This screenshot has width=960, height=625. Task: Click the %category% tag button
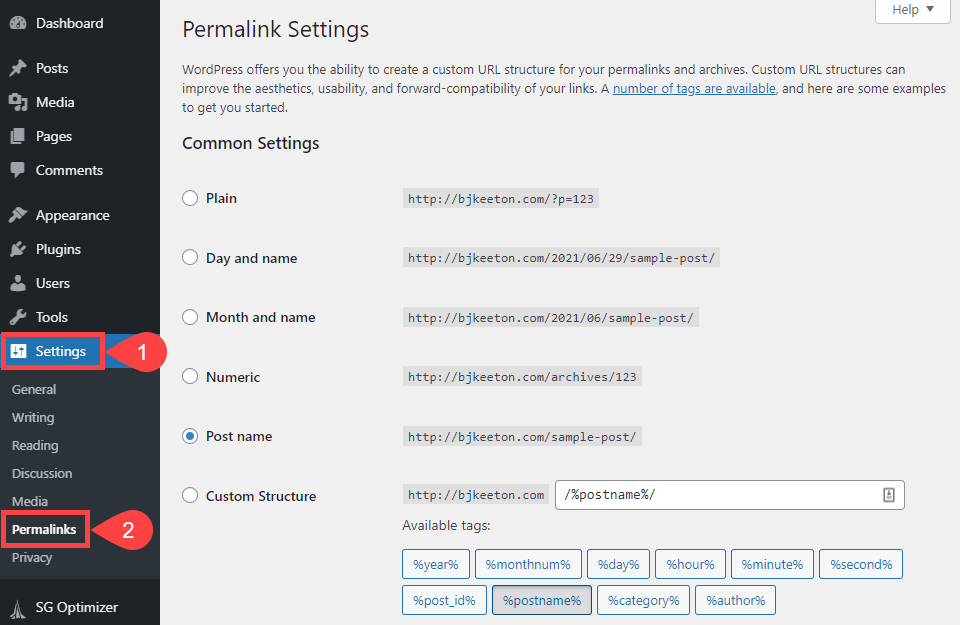643,600
